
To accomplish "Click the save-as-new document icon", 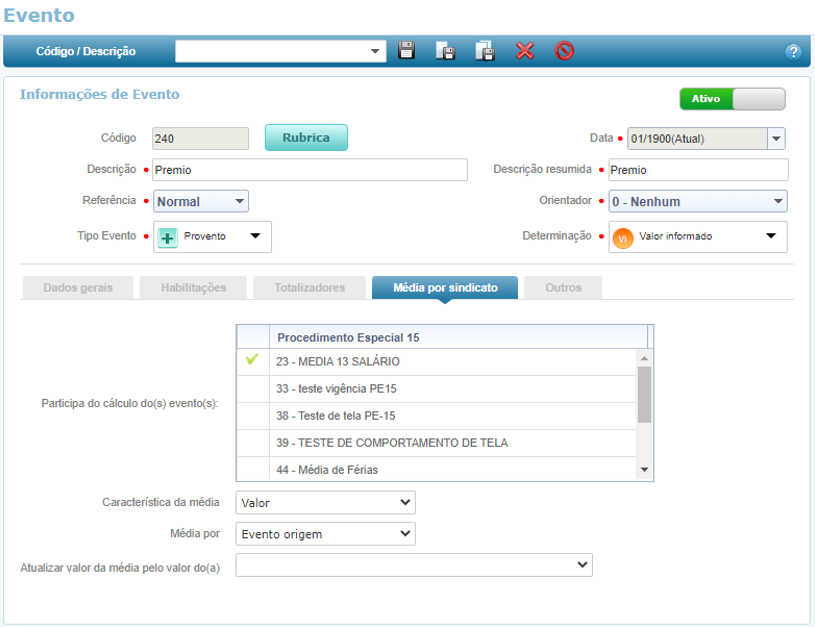I will pyautogui.click(x=445, y=51).
